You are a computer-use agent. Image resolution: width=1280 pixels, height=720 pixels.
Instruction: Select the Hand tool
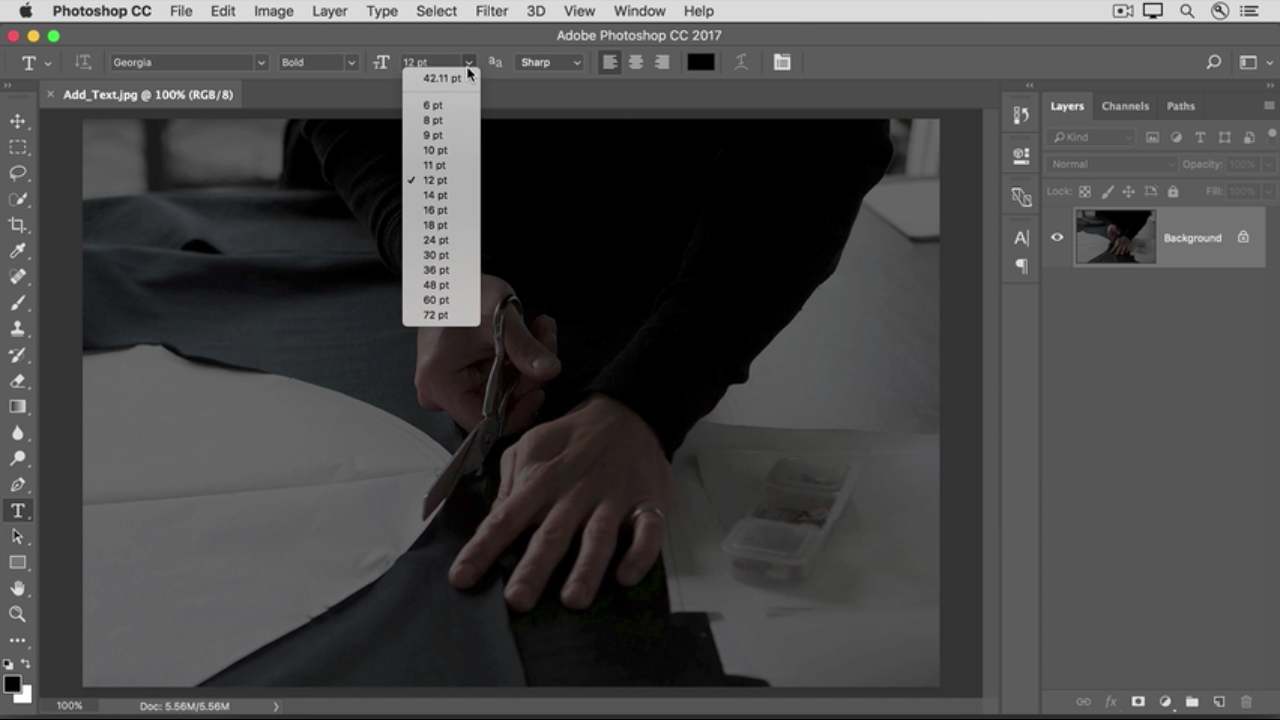[x=18, y=589]
